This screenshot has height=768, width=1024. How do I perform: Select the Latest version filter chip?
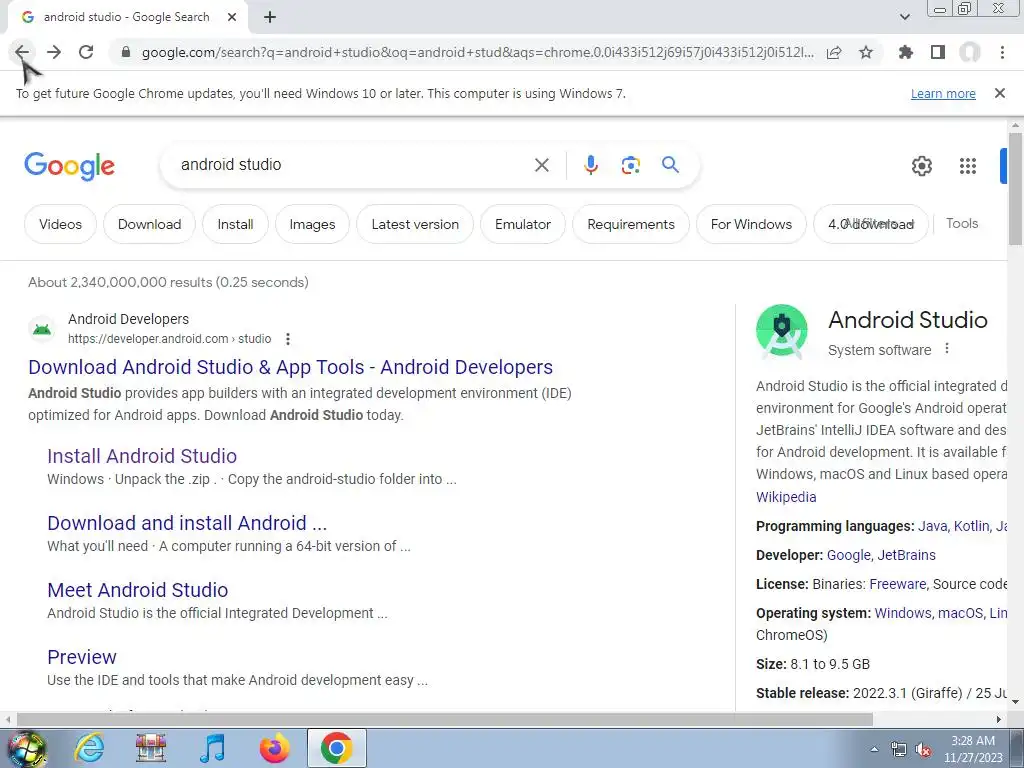point(415,224)
